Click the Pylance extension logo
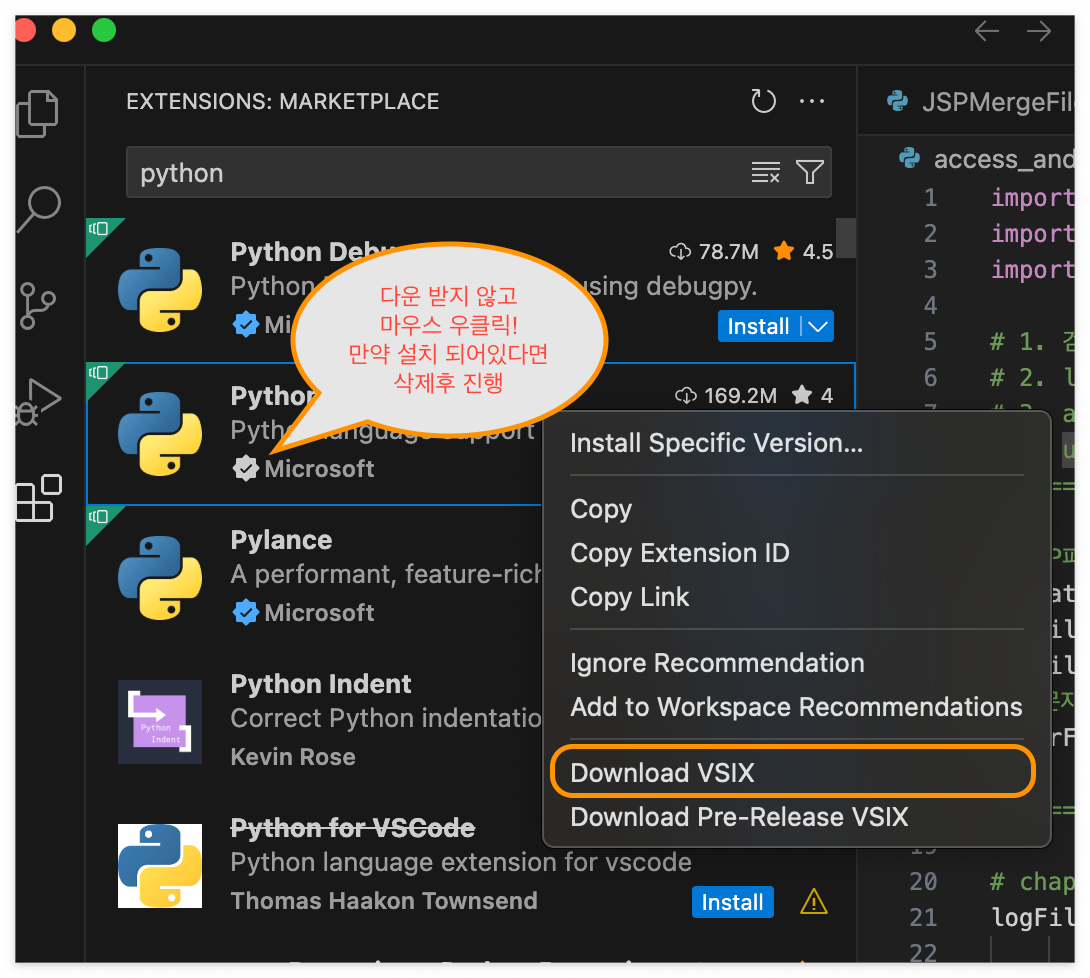This screenshot has height=978, width=1090. pyautogui.click(x=160, y=578)
